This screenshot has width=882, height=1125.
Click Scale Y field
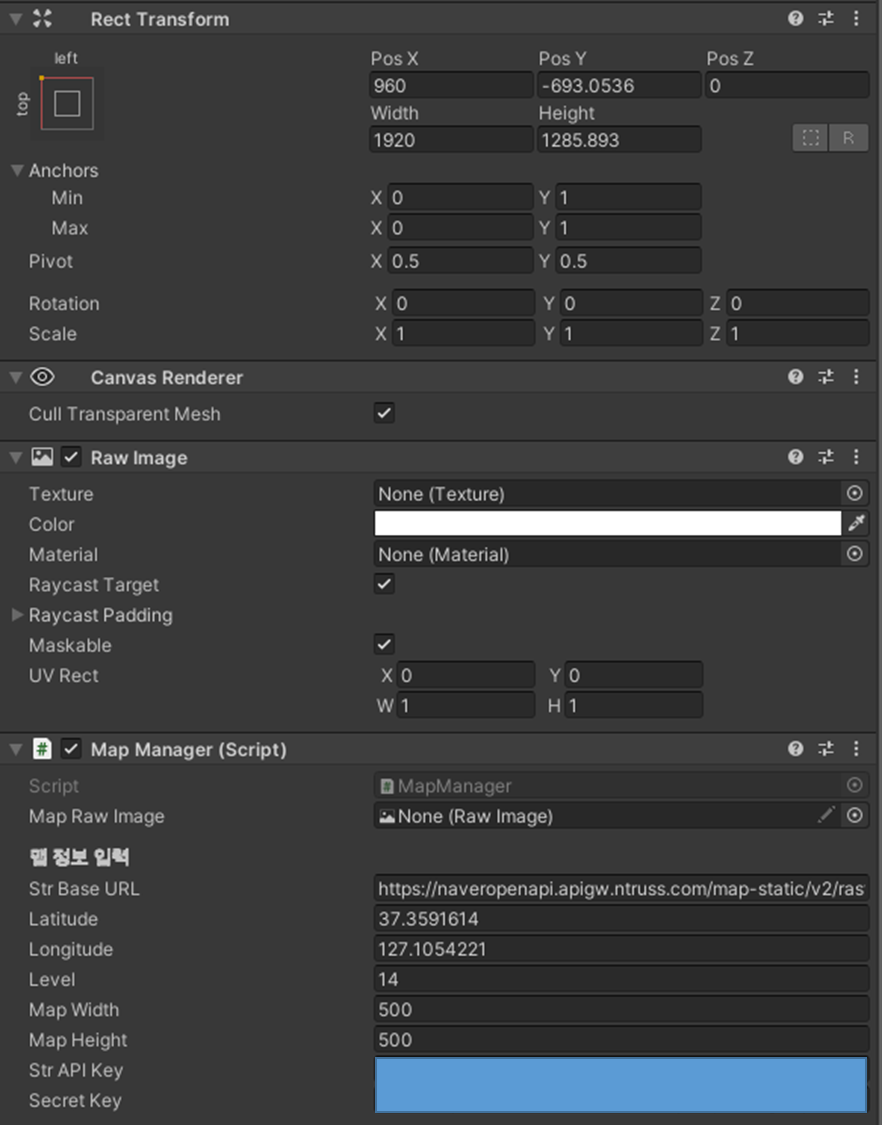(x=632, y=334)
